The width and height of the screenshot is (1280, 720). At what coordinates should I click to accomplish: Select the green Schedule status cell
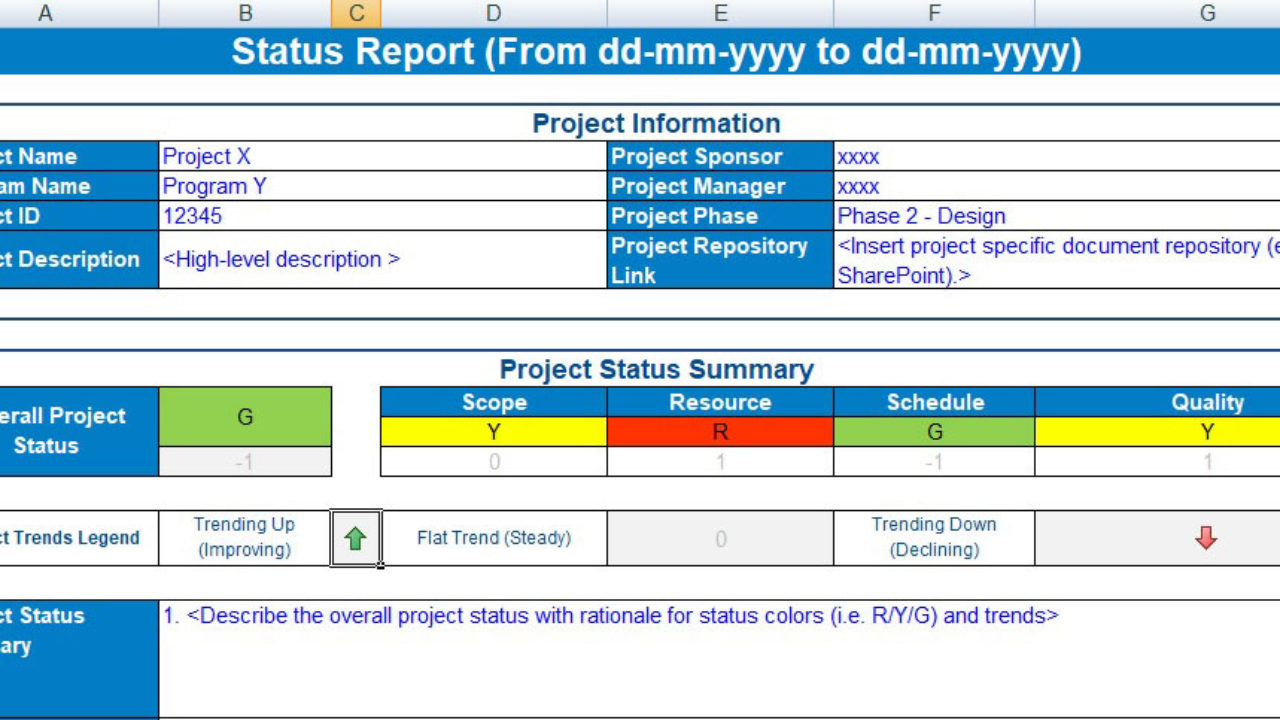click(x=934, y=432)
